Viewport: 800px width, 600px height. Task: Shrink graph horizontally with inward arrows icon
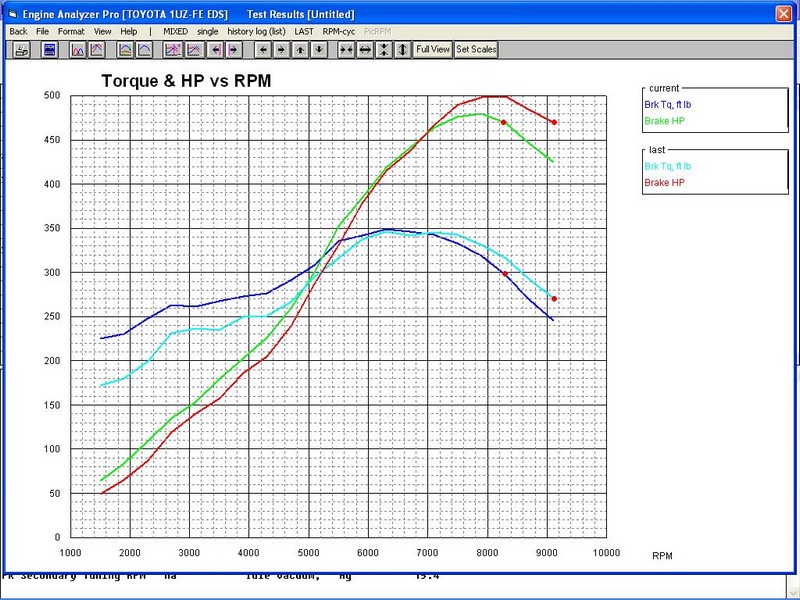(x=346, y=49)
